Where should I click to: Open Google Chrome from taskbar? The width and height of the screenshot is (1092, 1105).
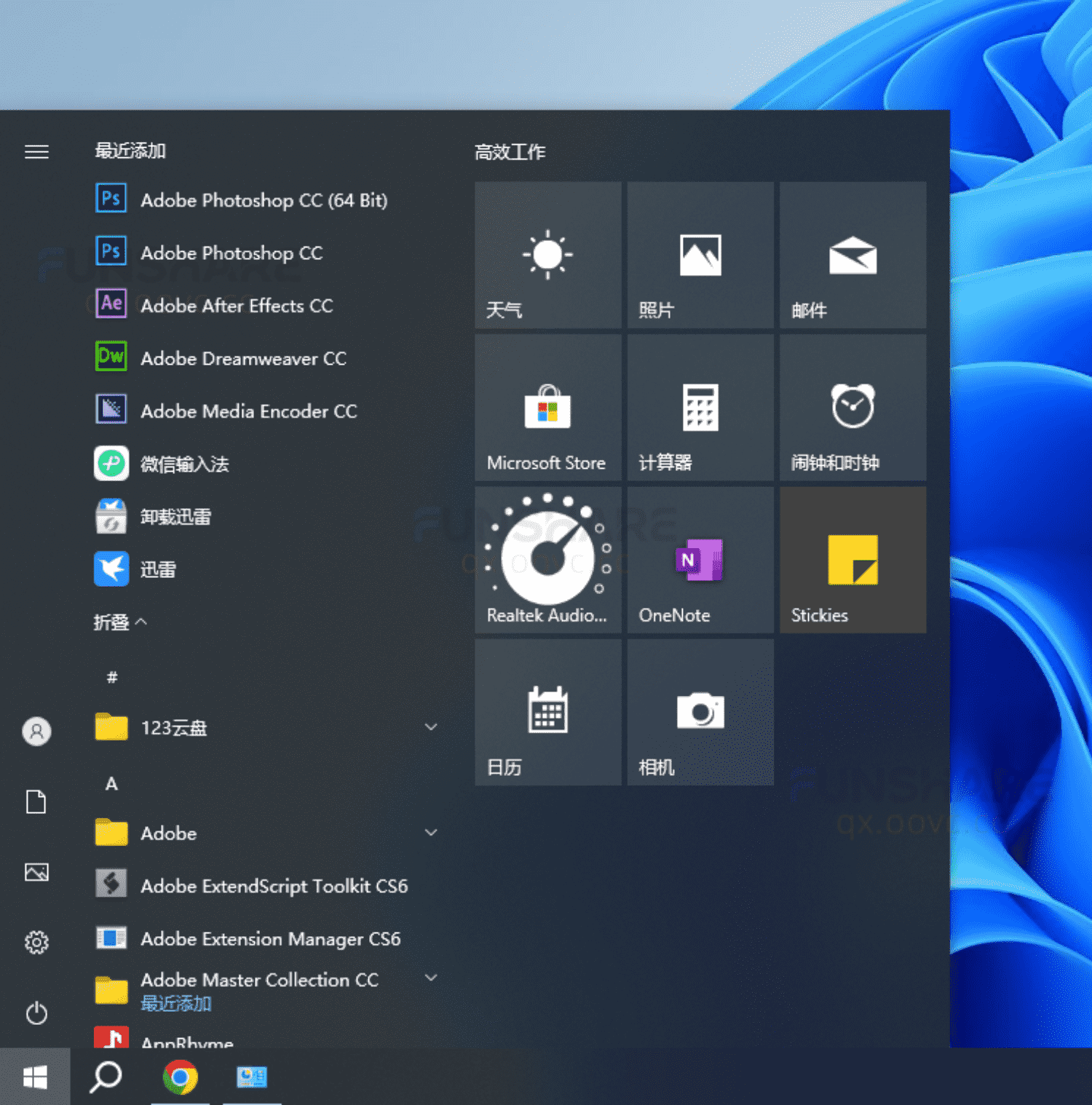click(181, 1077)
